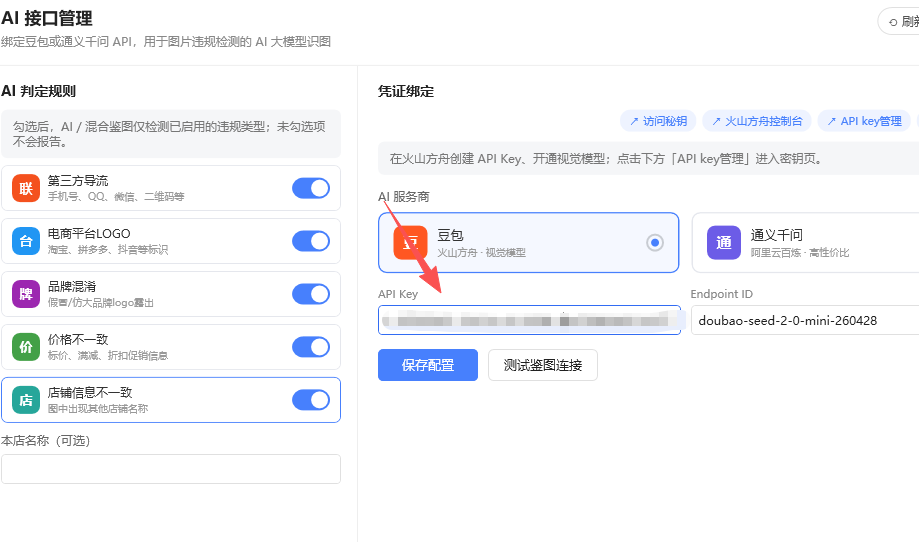The height and width of the screenshot is (542, 919).
Task: Click the Endpoint ID input field
Action: point(805,320)
